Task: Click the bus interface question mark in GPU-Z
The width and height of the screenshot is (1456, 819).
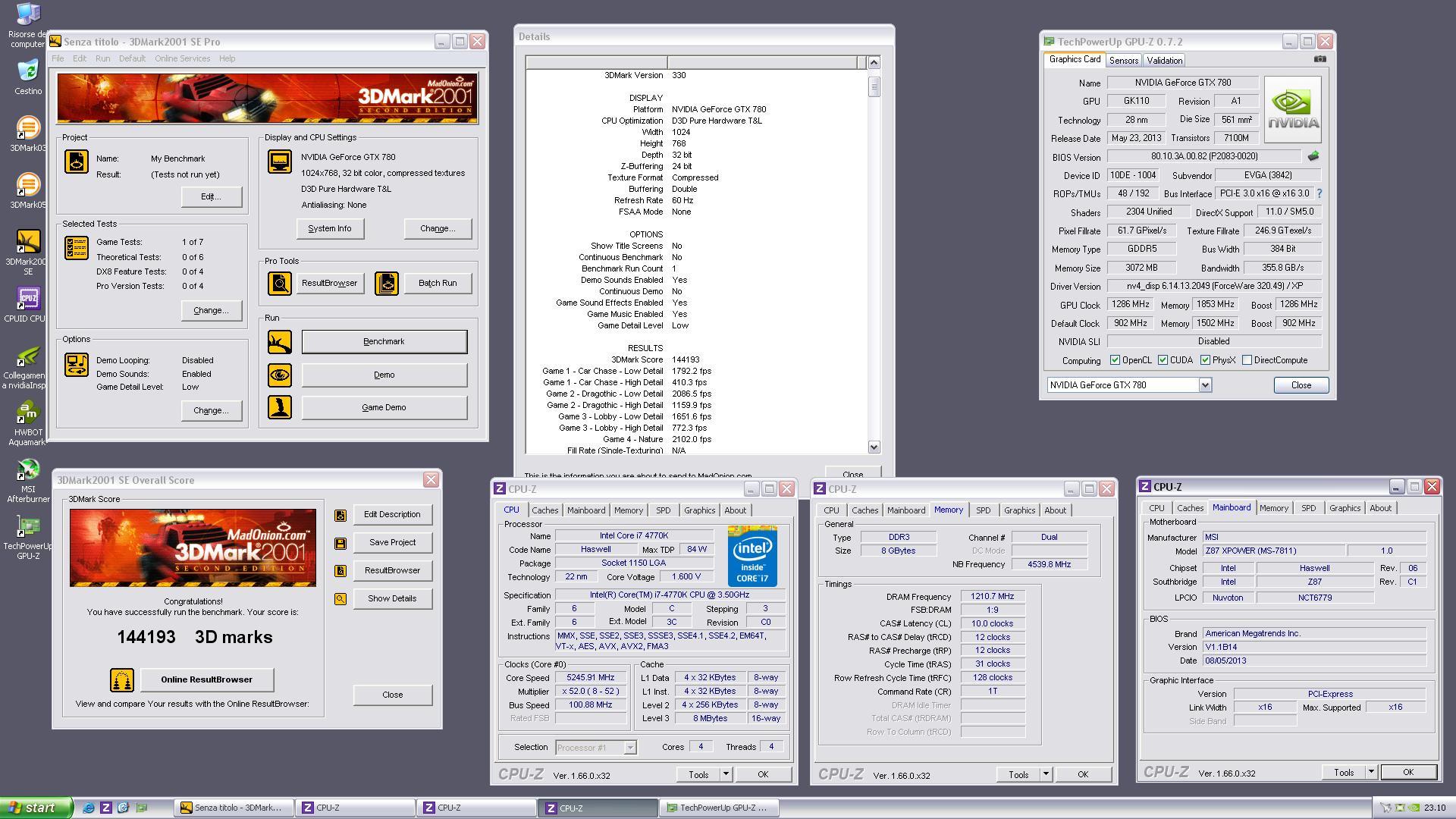Action: pos(1319,193)
